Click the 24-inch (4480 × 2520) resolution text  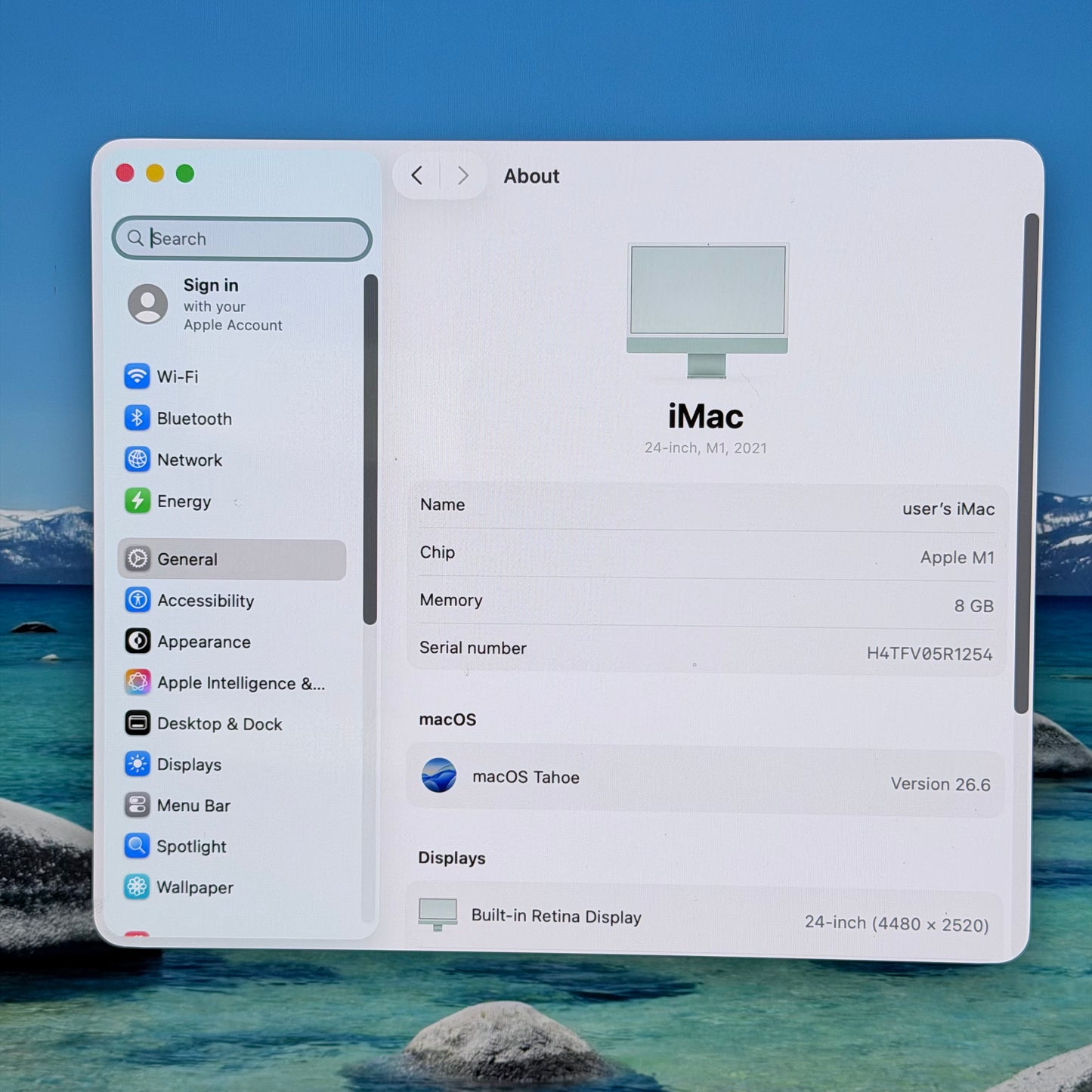coord(897,923)
